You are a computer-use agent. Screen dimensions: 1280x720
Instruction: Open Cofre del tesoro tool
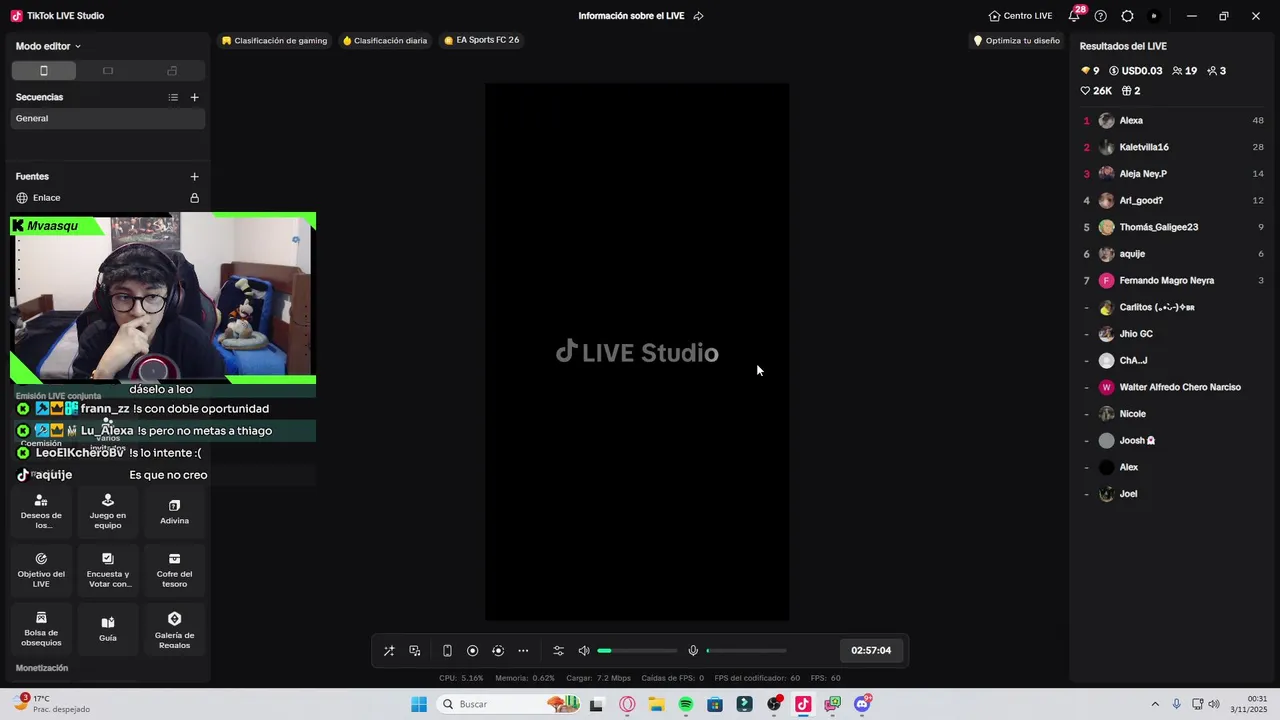[174, 570]
